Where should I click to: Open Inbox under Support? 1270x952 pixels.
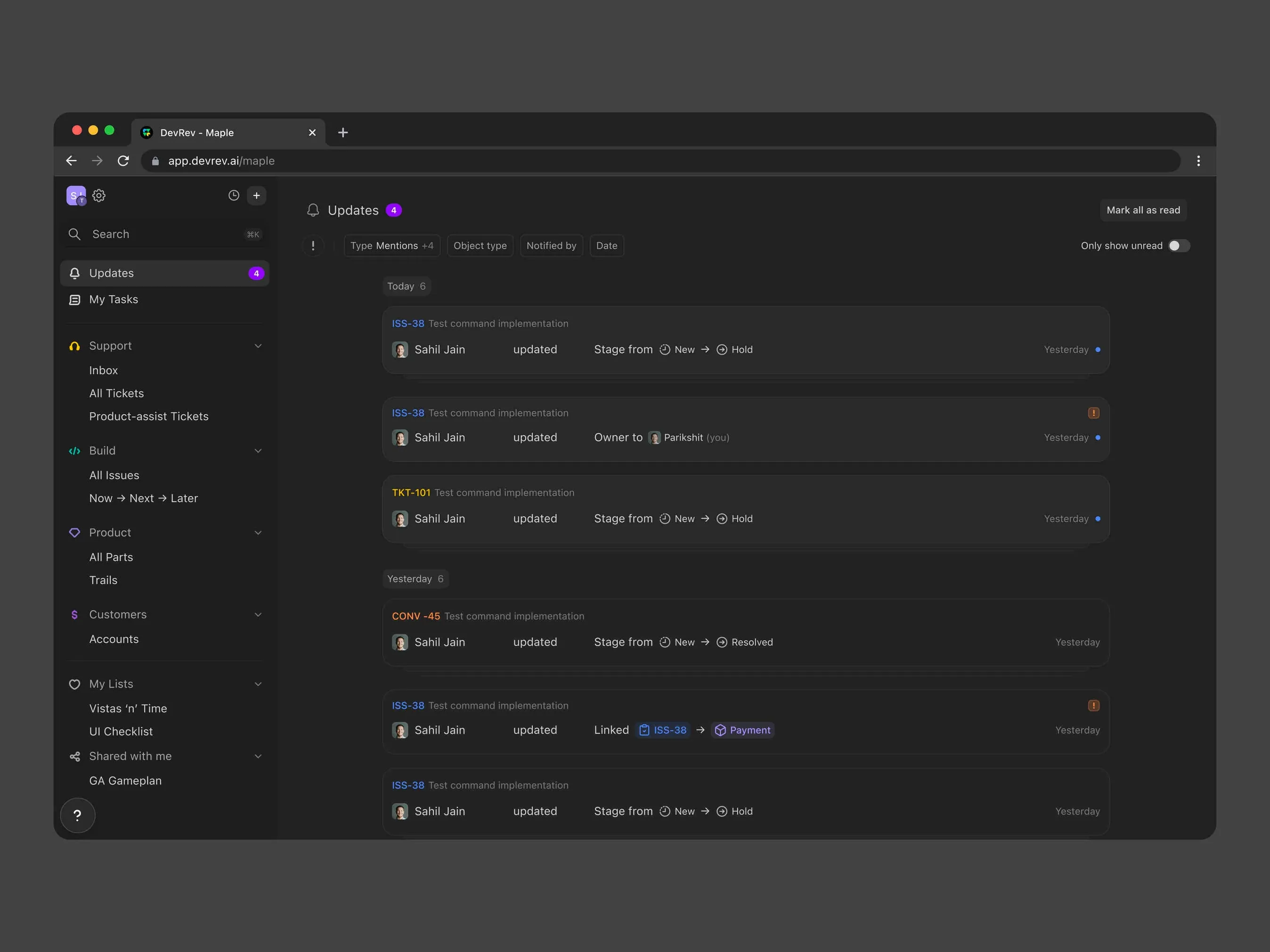pyautogui.click(x=103, y=371)
